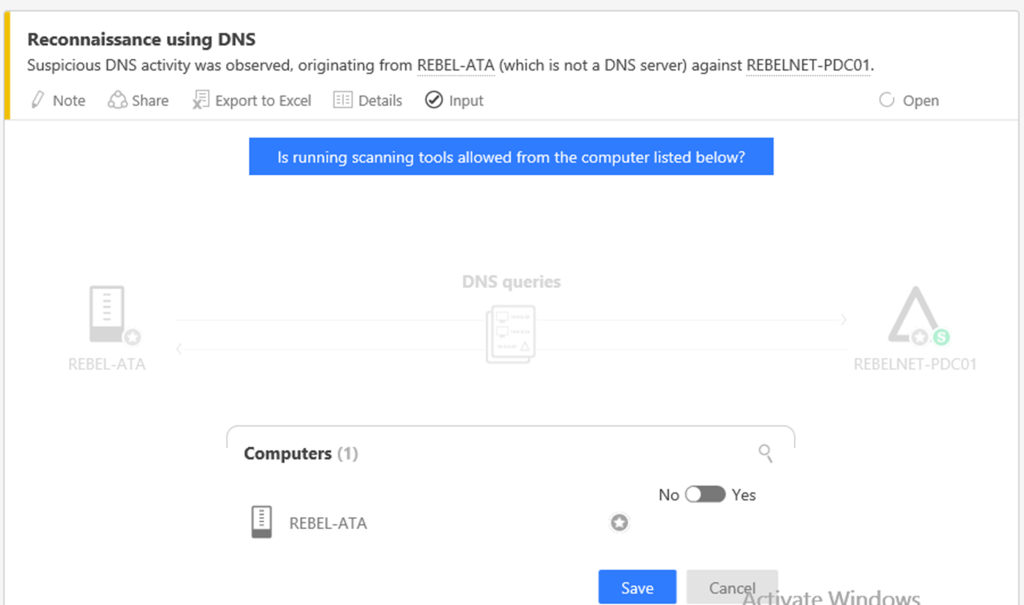Viewport: 1024px width, 605px height.
Task: Click the REBELNET-PDC01 link in description
Action: (809, 65)
